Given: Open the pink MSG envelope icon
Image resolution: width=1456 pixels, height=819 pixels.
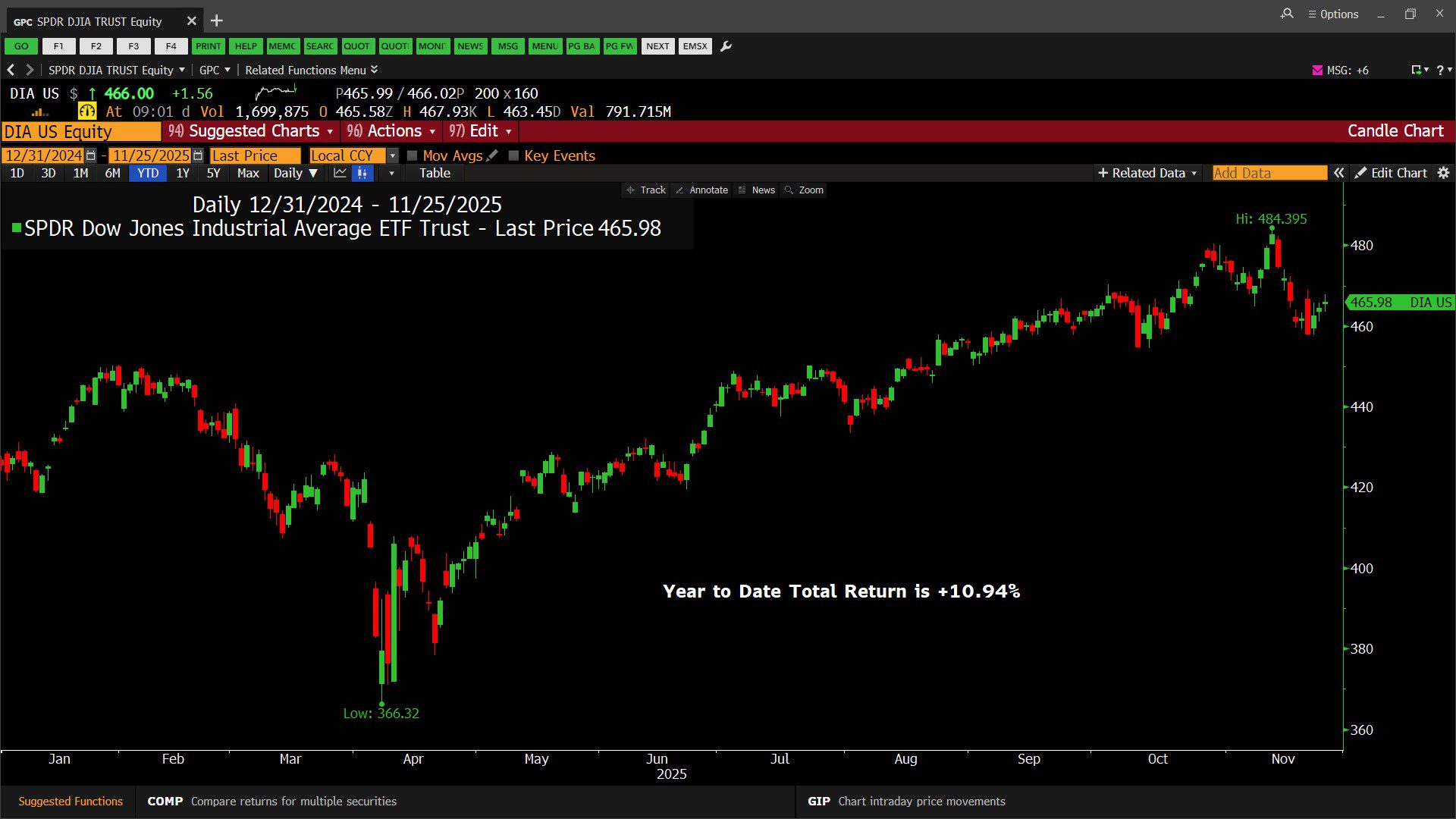Looking at the screenshot, I should [x=1317, y=70].
